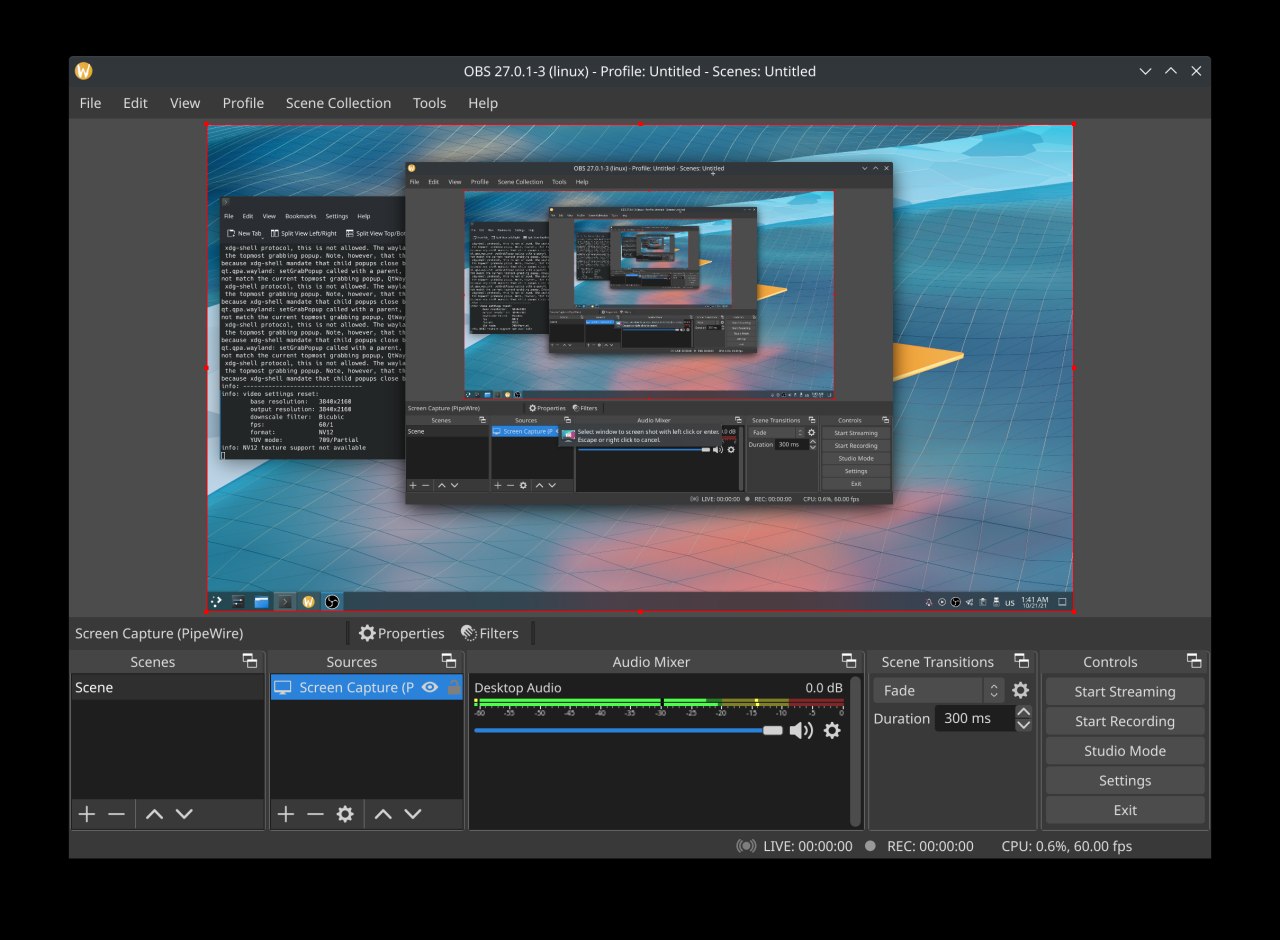Add a new source with the plus icon

point(286,814)
